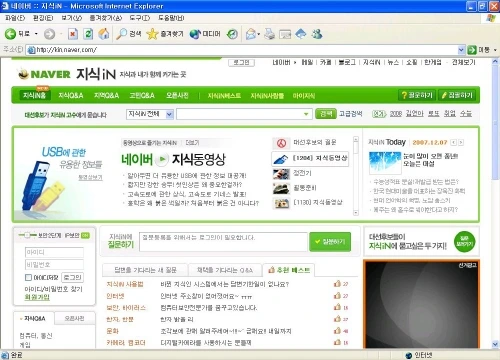Select the 오픈사전 tab in the left panel
500x360 pixels.
pos(74,319)
